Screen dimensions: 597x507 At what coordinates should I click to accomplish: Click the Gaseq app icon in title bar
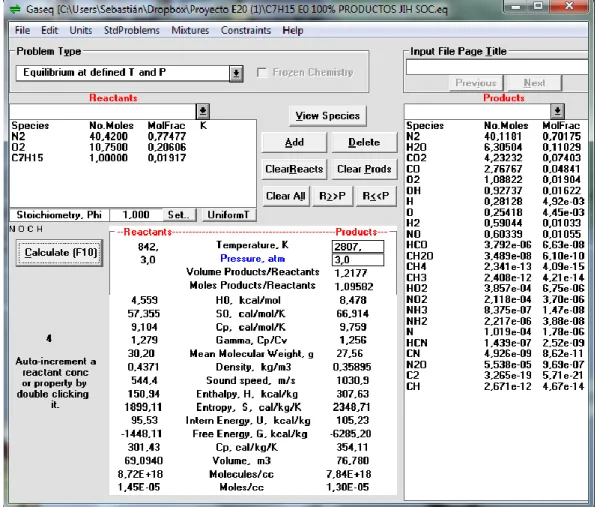pos(14,9)
